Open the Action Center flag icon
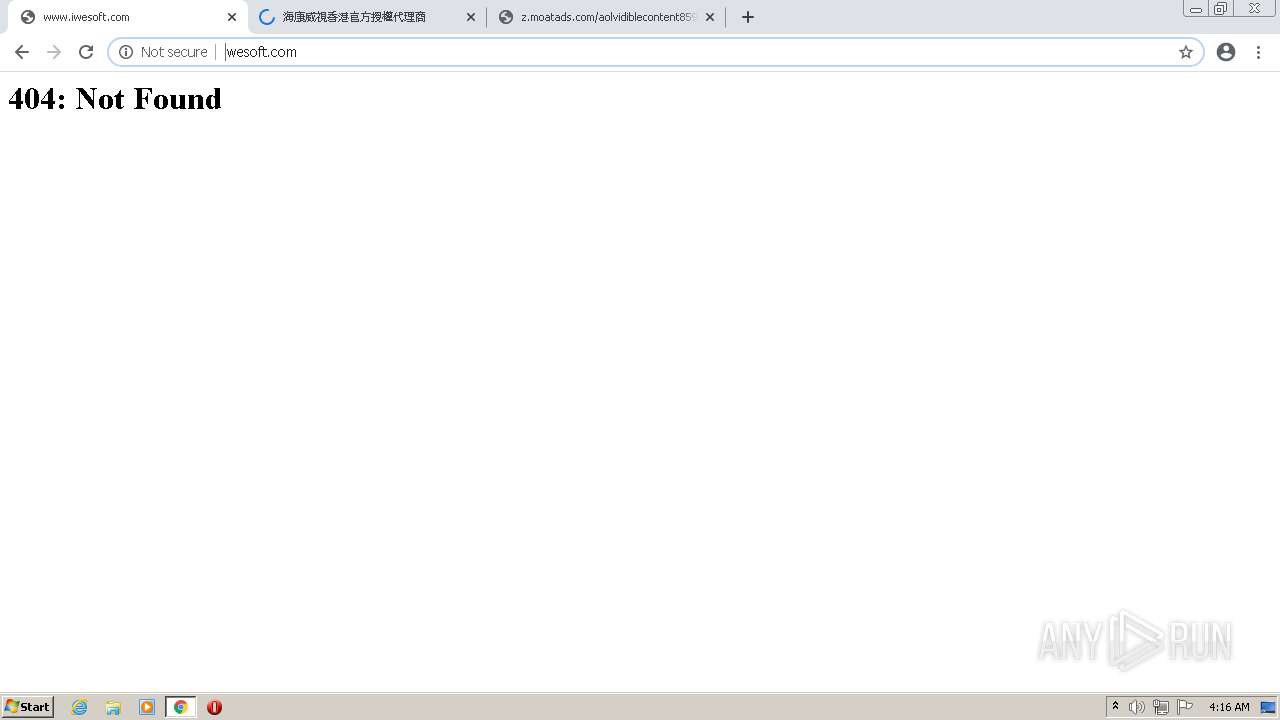The image size is (1280, 720). click(x=1185, y=707)
